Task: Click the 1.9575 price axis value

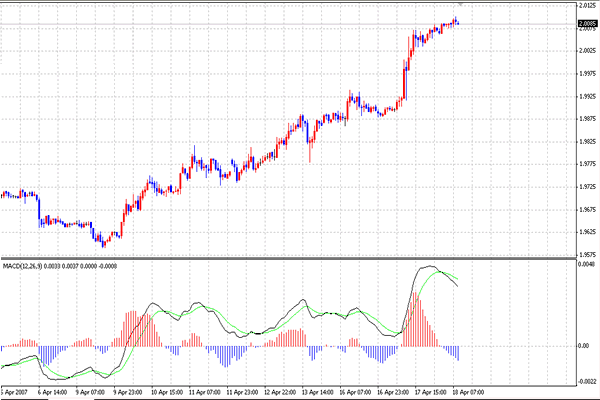Action: tap(588, 255)
